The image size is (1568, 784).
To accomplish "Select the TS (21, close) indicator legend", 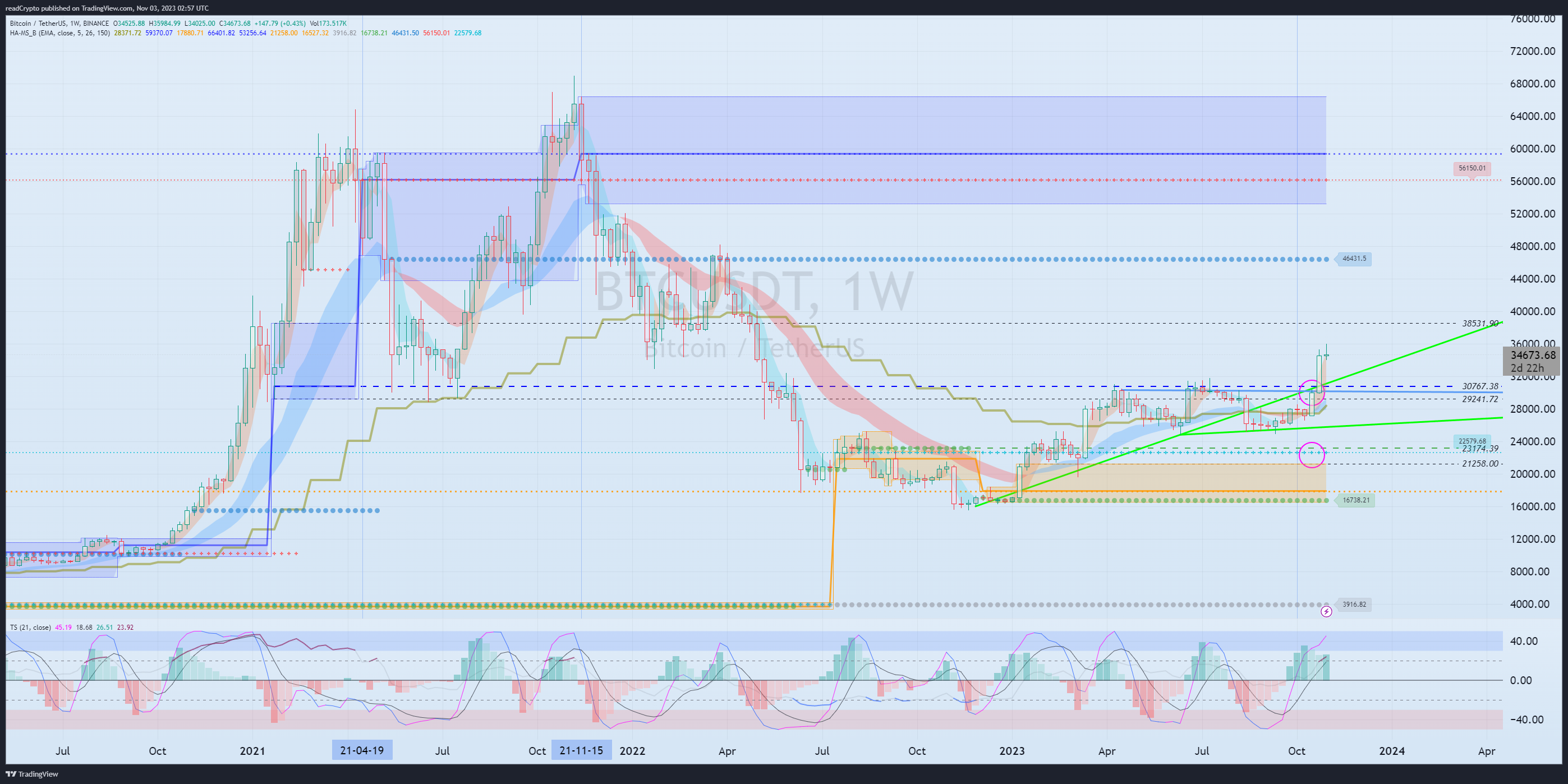I will click(30, 627).
